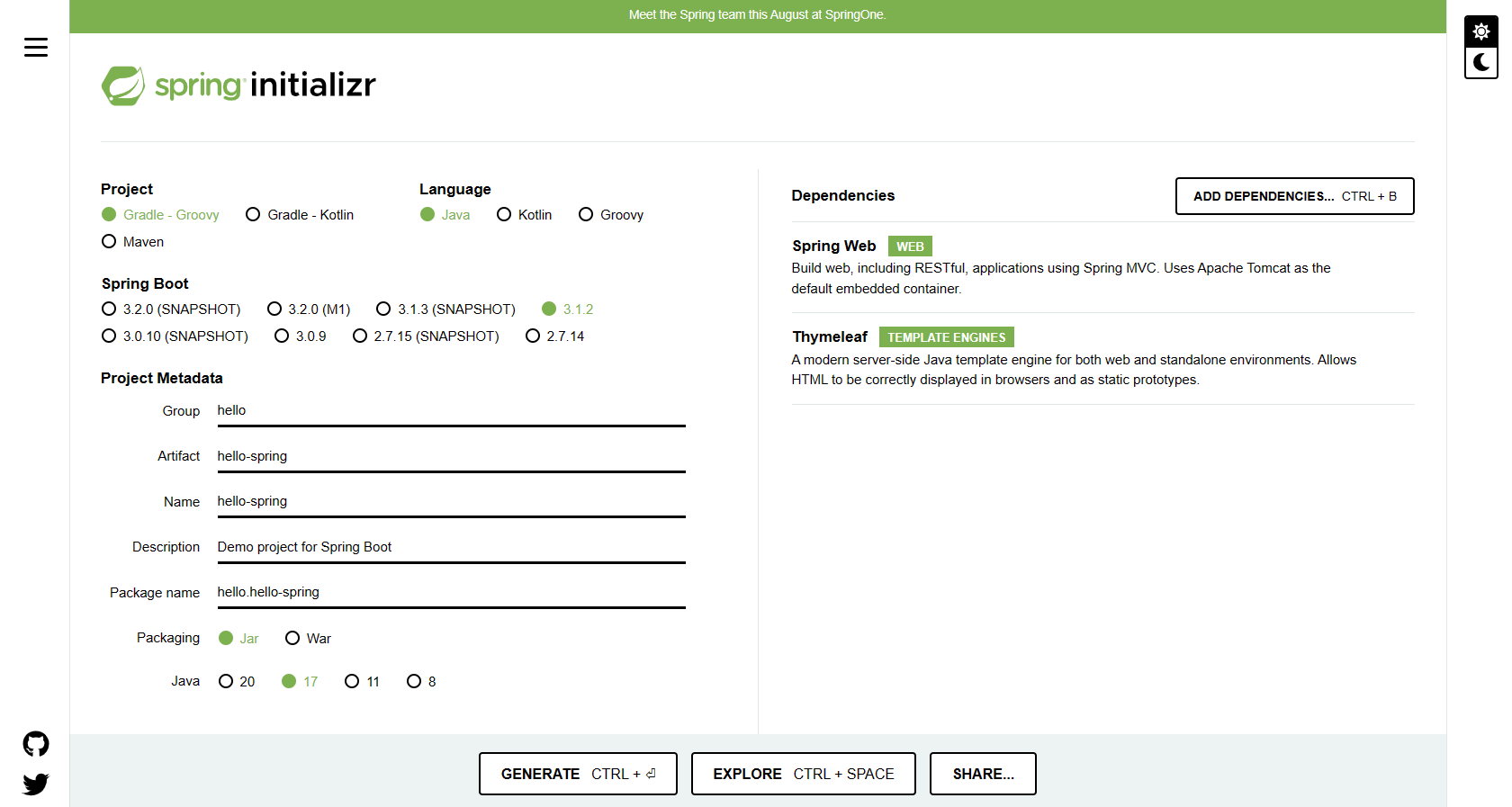Select Spring Boot 2.7.14
The width and height of the screenshot is (1512, 807).
tap(554, 336)
